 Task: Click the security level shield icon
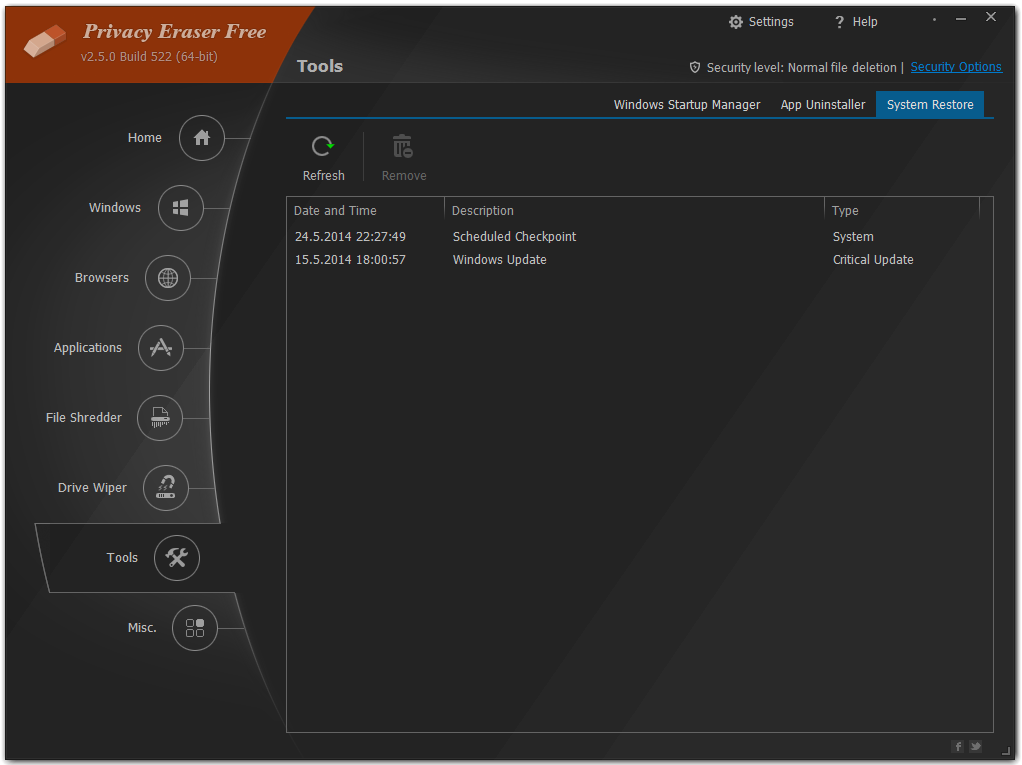(x=695, y=67)
